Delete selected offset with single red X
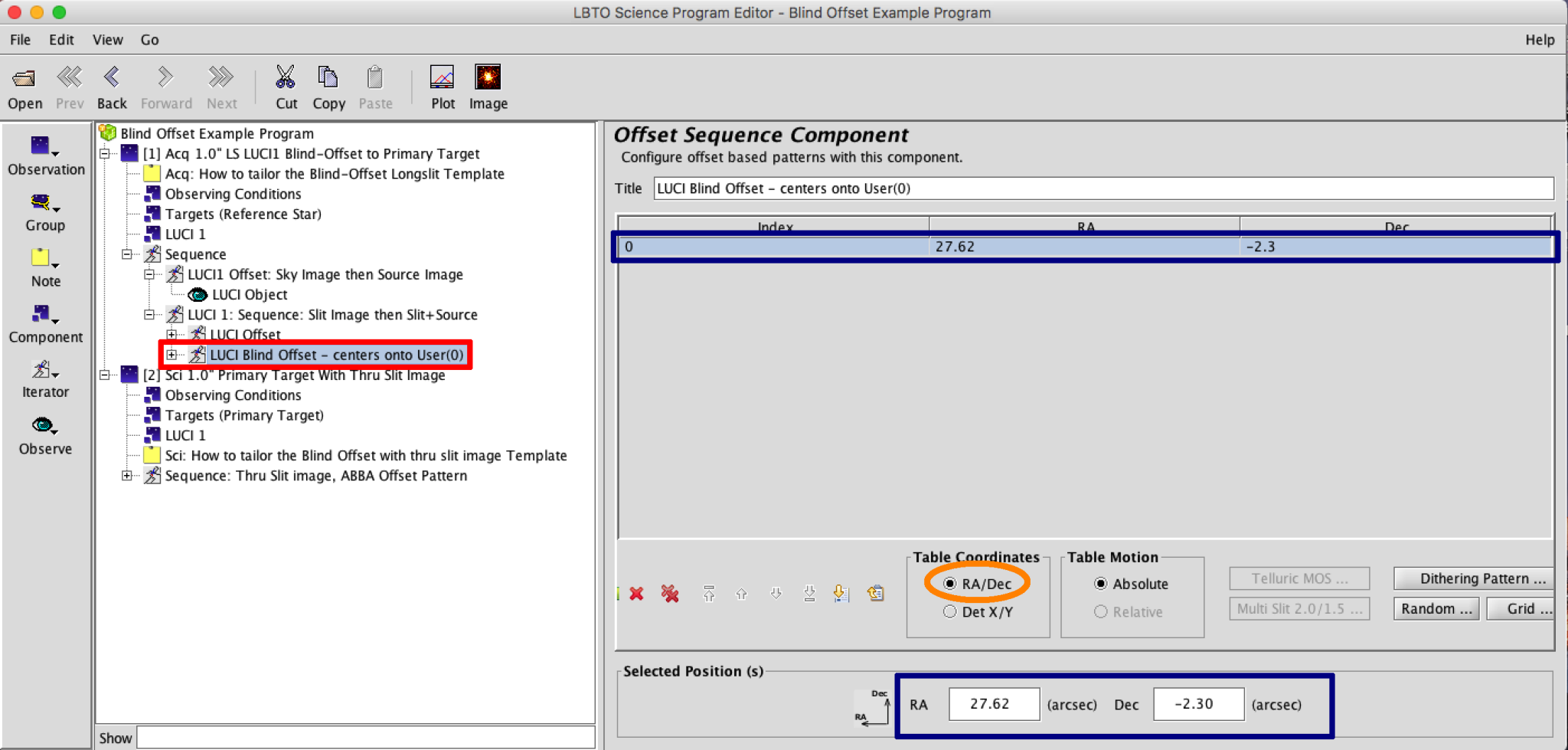This screenshot has width=1568, height=750. (636, 594)
